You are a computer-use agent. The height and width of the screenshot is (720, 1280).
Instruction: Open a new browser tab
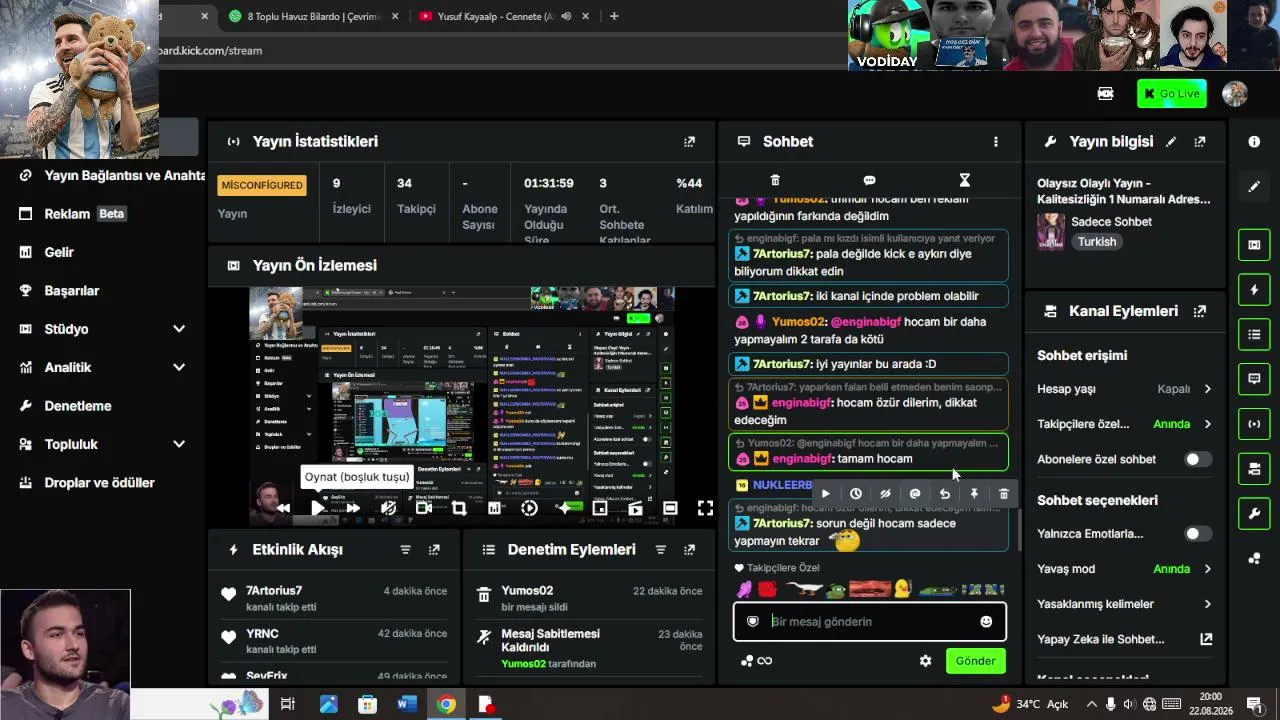click(x=614, y=16)
